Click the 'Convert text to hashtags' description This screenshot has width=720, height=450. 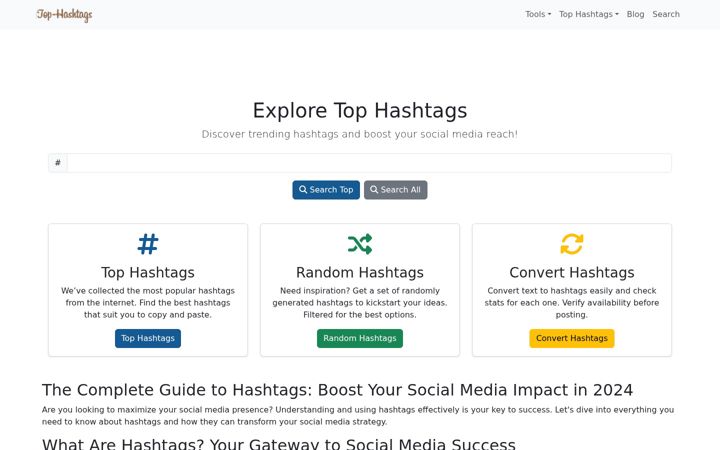click(572, 303)
